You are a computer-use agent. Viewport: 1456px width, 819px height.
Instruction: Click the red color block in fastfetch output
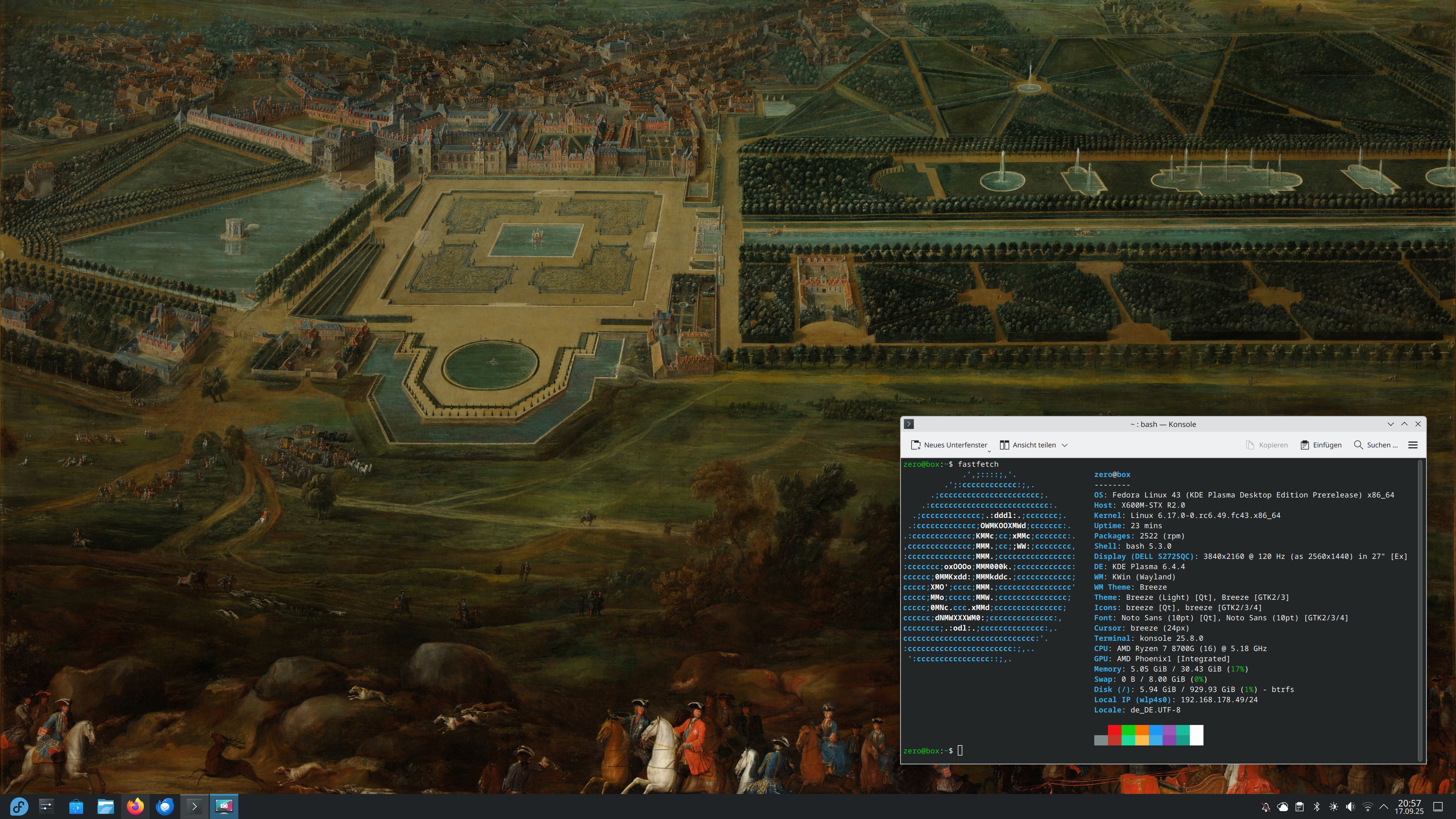coord(1114,730)
